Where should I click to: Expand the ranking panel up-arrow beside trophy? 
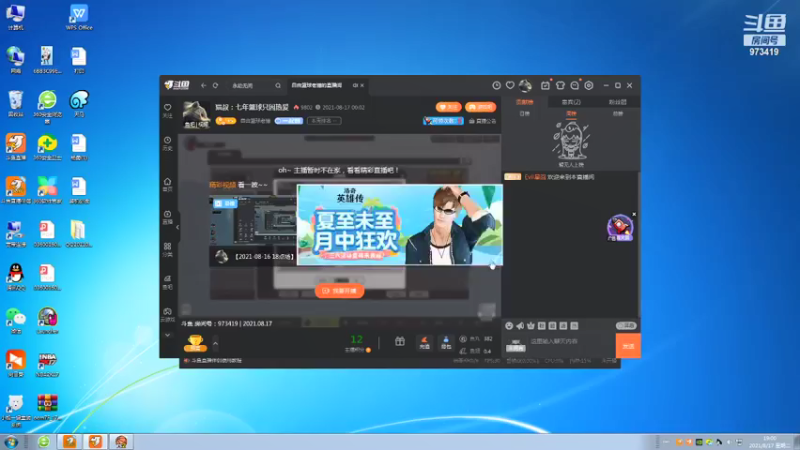click(215, 343)
